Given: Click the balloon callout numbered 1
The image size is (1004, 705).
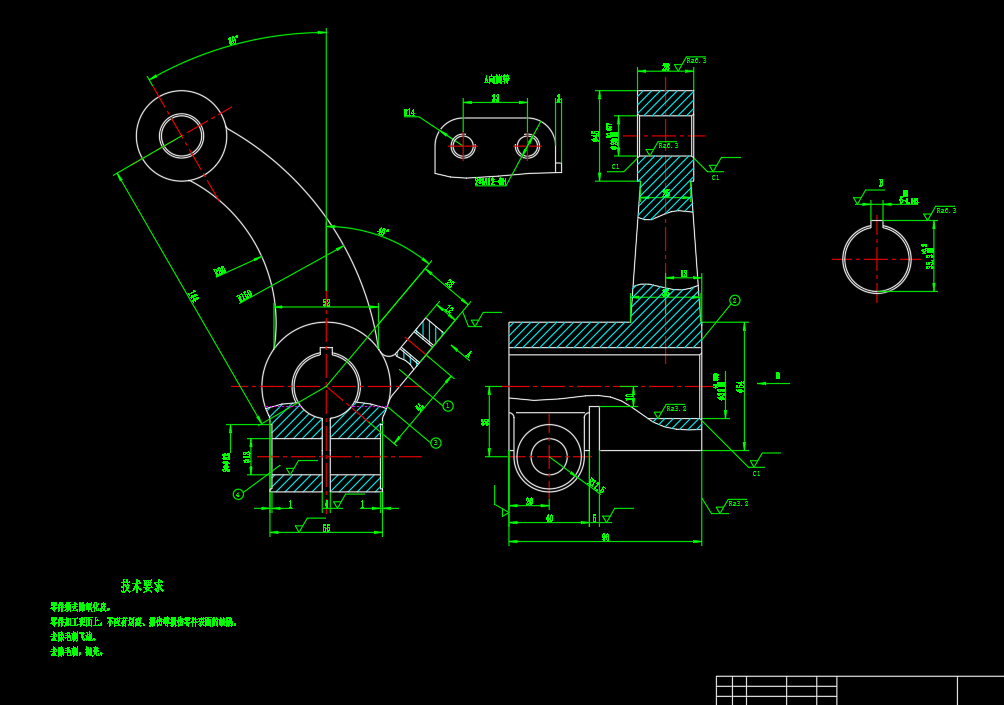Looking at the screenshot, I should point(448,406).
